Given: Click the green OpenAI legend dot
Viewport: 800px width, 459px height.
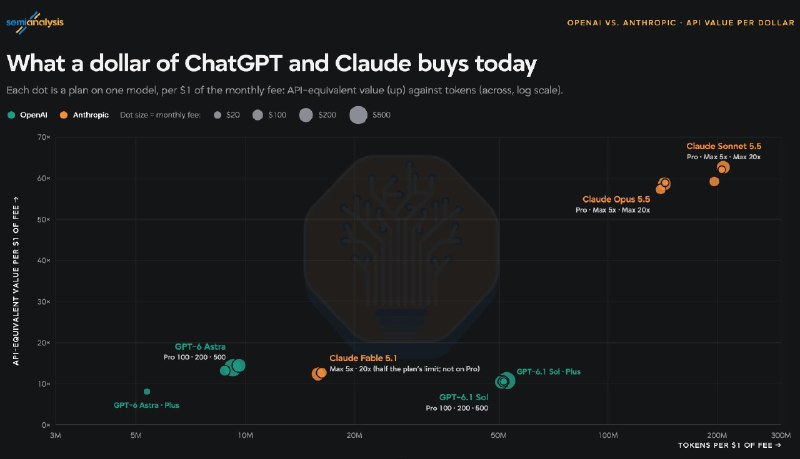Looking at the screenshot, I should click(11, 115).
